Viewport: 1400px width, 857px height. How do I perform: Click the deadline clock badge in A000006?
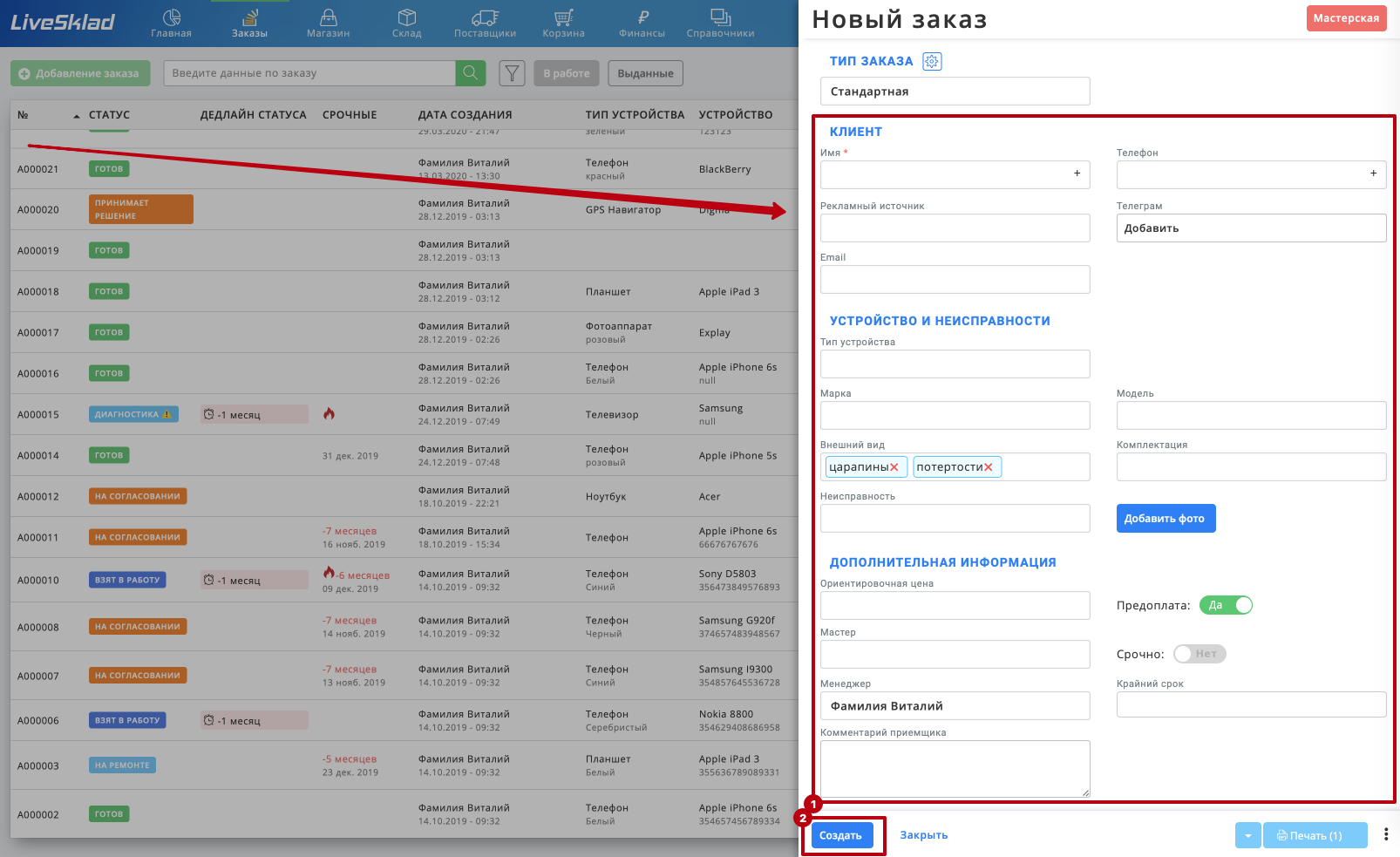(x=254, y=720)
